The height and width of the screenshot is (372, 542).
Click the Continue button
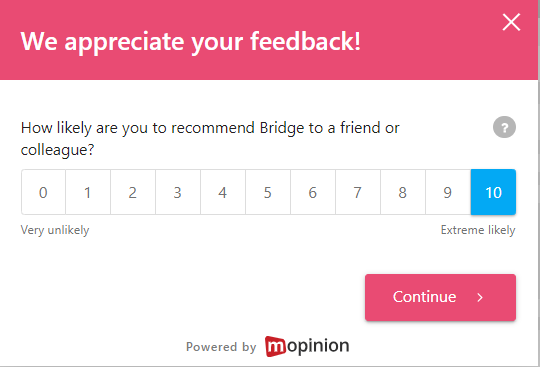point(440,297)
